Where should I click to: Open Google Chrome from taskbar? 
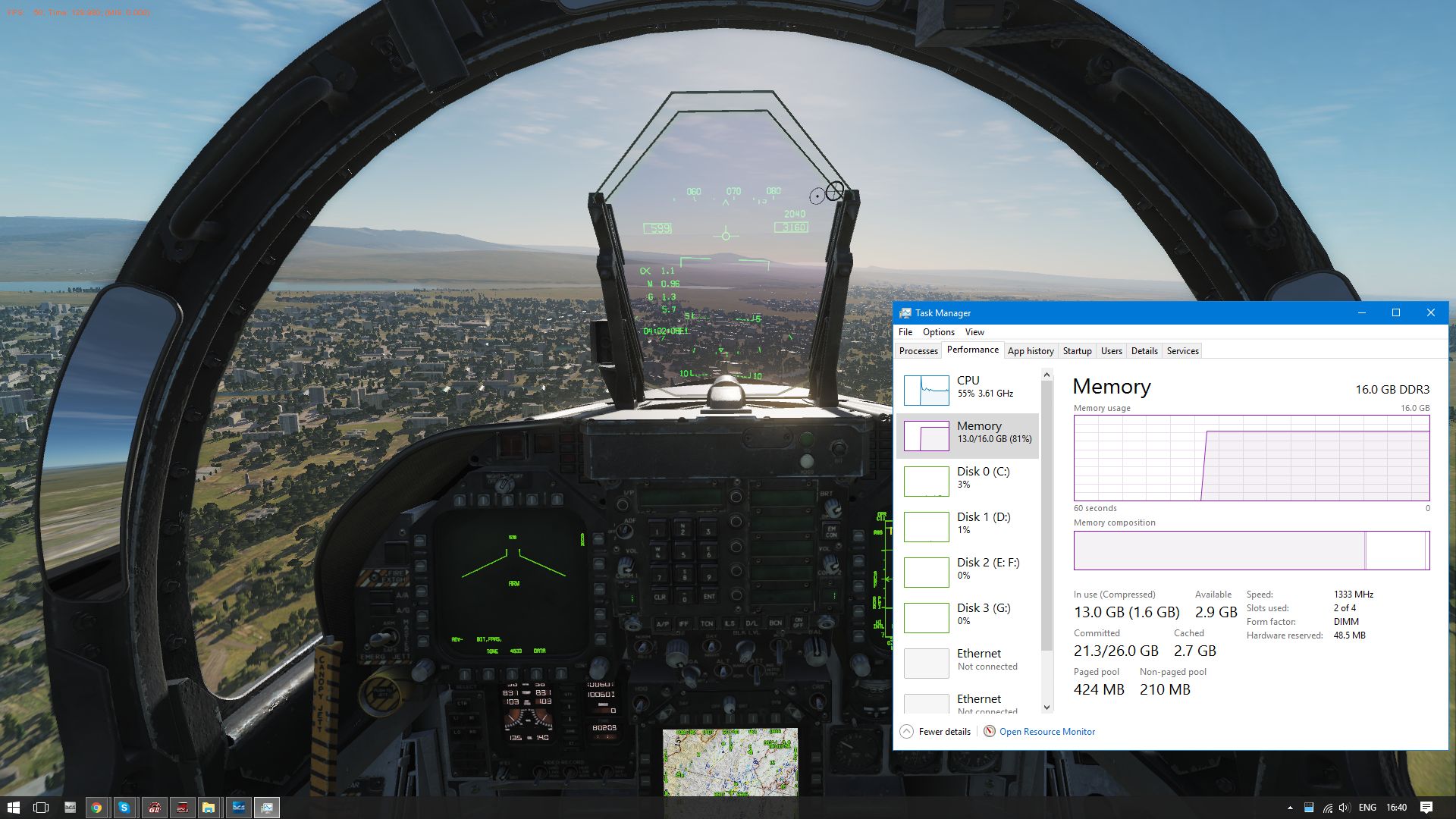click(96, 808)
